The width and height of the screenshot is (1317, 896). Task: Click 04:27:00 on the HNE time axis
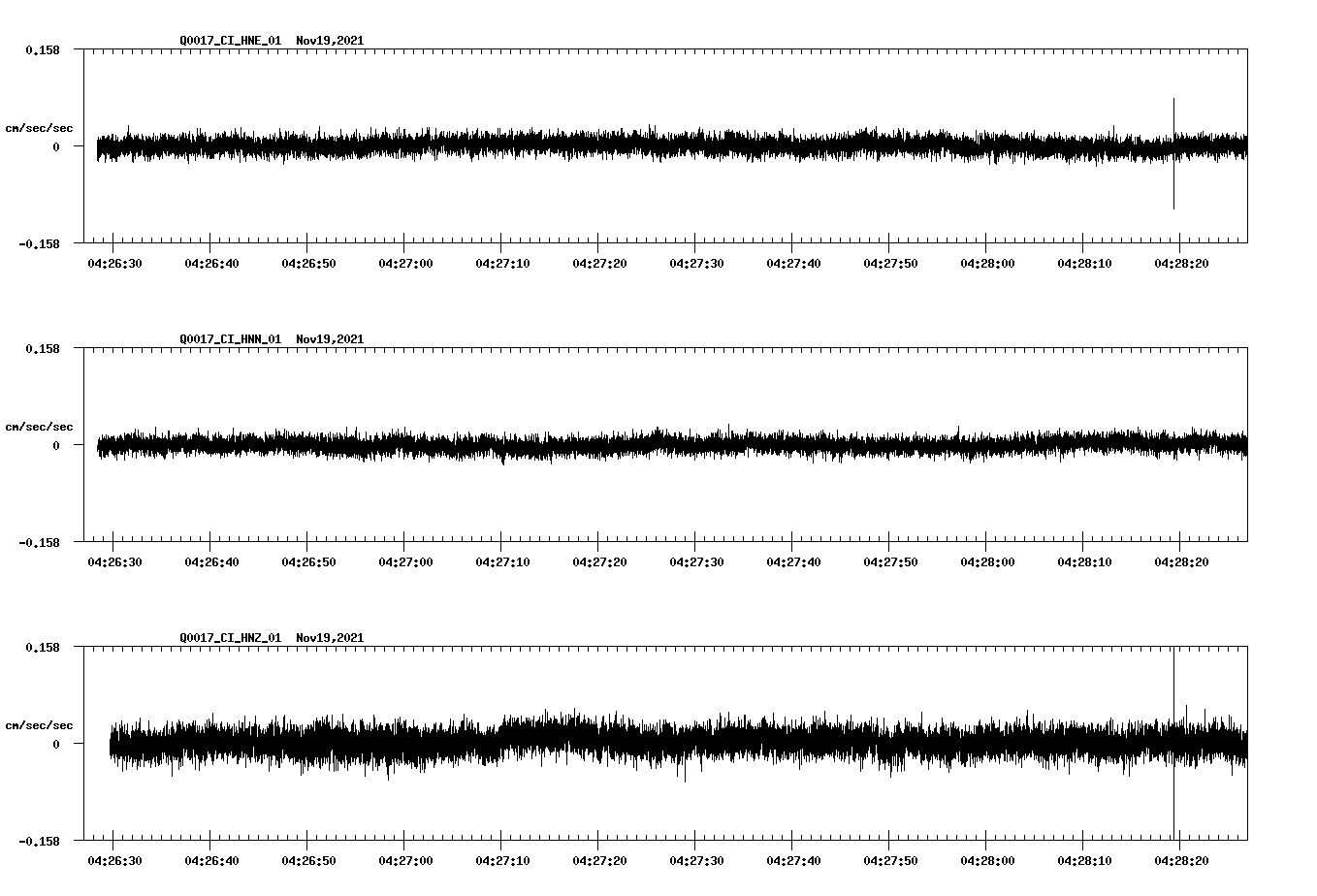click(x=405, y=263)
